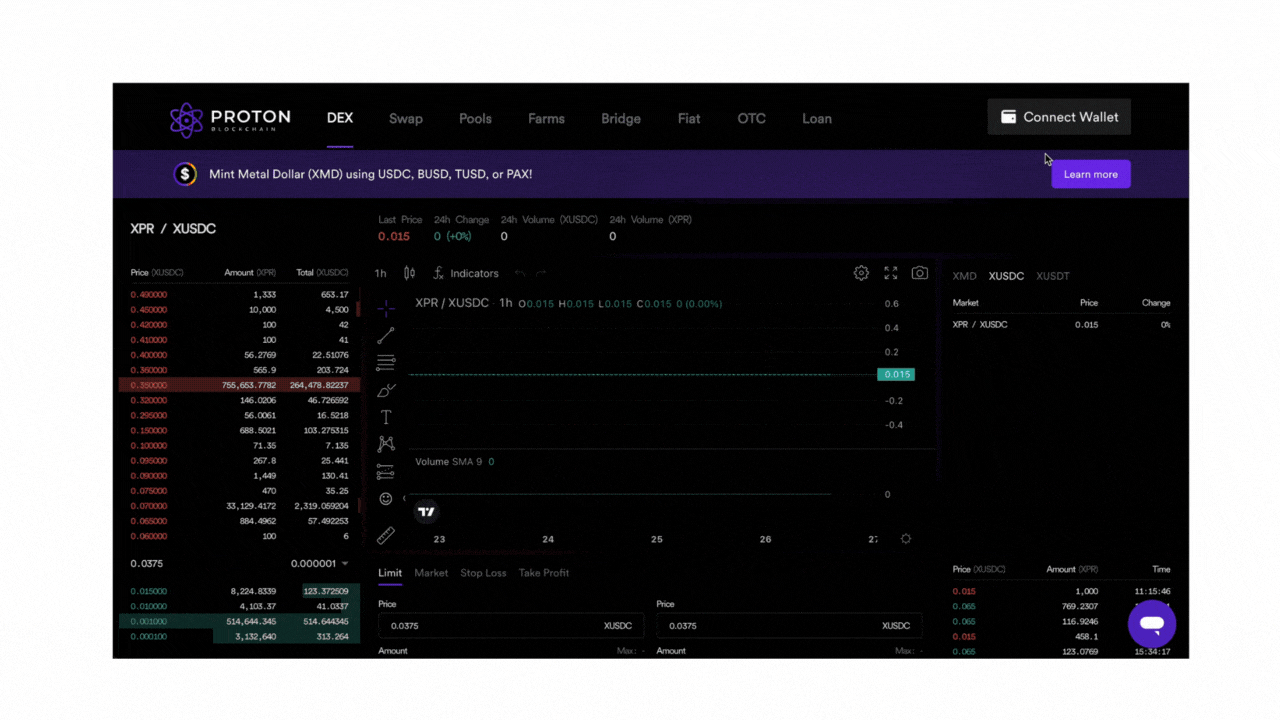Open the Indicators menu
The width and height of the screenshot is (1280, 720).
coord(466,273)
